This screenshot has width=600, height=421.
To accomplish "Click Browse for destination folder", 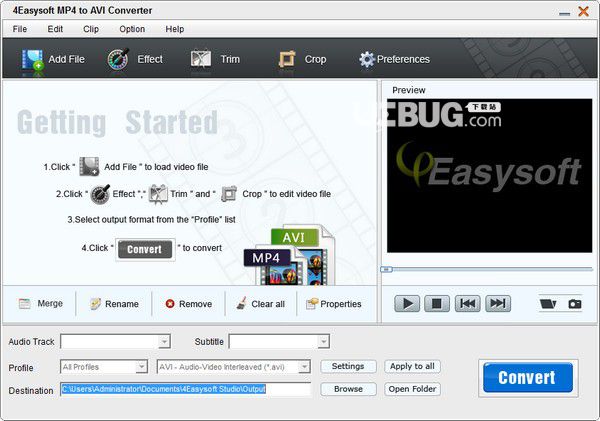I will point(348,389).
